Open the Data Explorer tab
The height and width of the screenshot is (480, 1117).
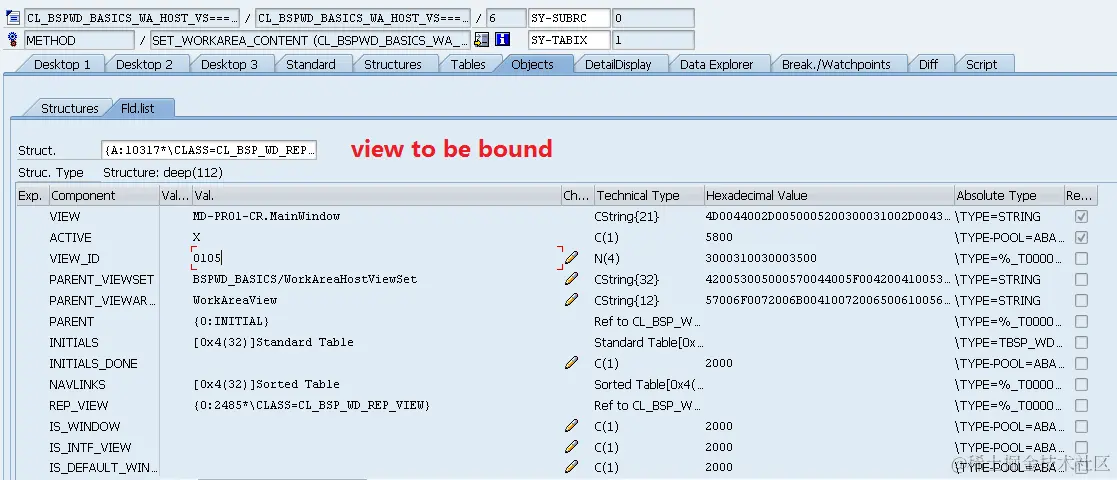point(716,64)
